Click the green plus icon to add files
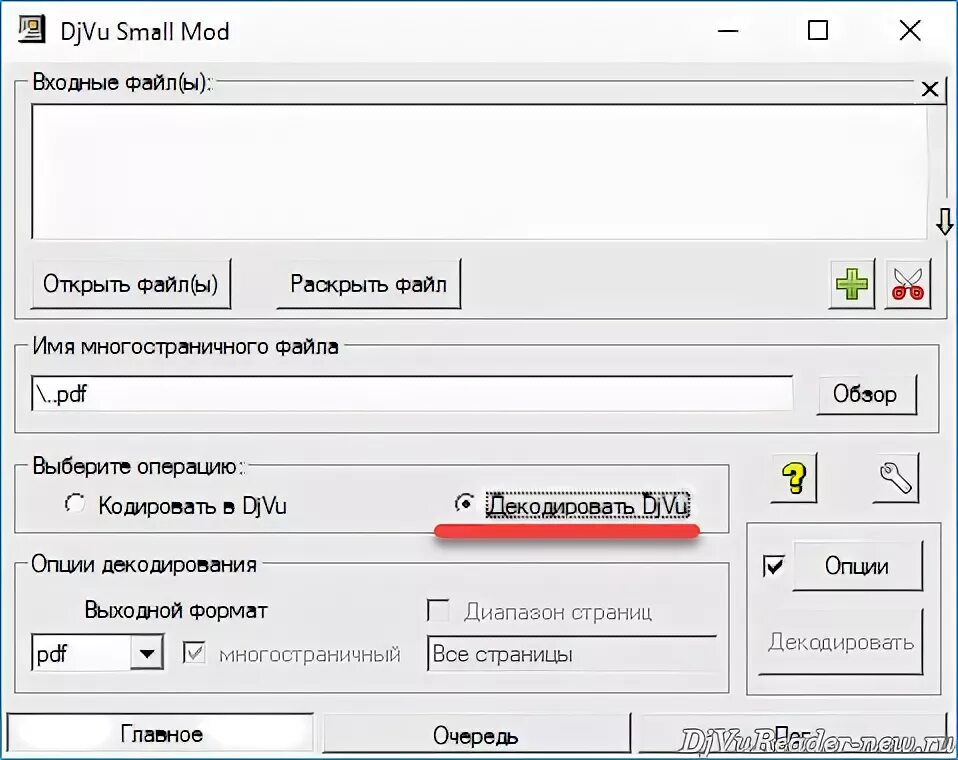 [x=850, y=284]
